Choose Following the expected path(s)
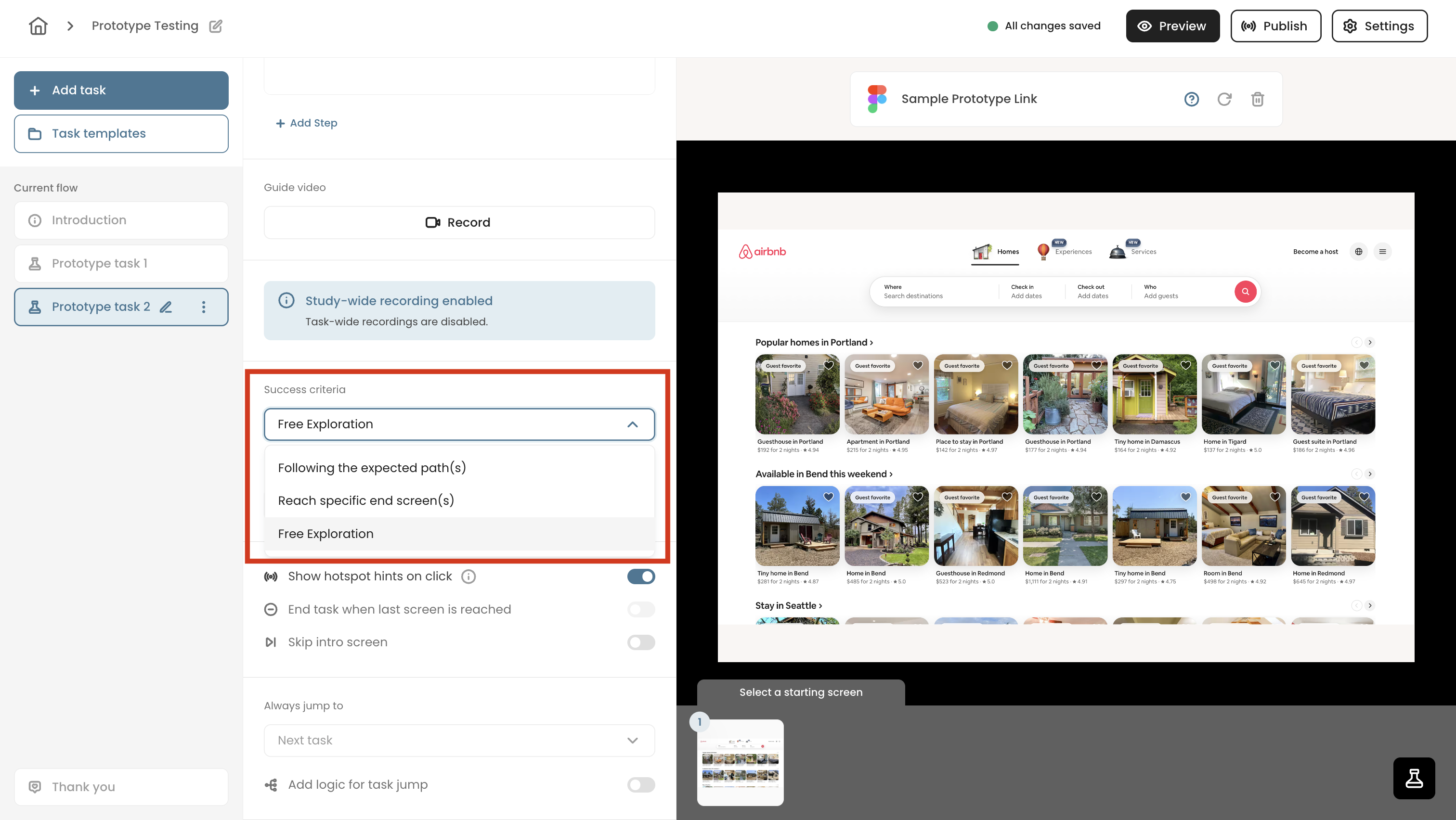1456x820 pixels. 459,468
